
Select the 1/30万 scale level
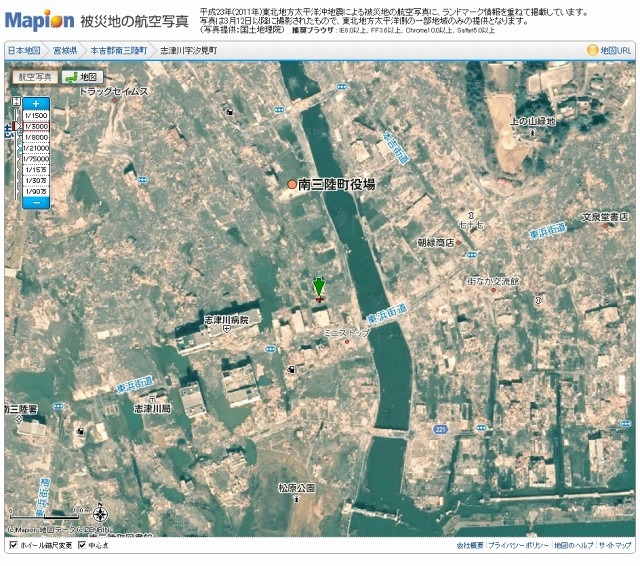point(36,180)
